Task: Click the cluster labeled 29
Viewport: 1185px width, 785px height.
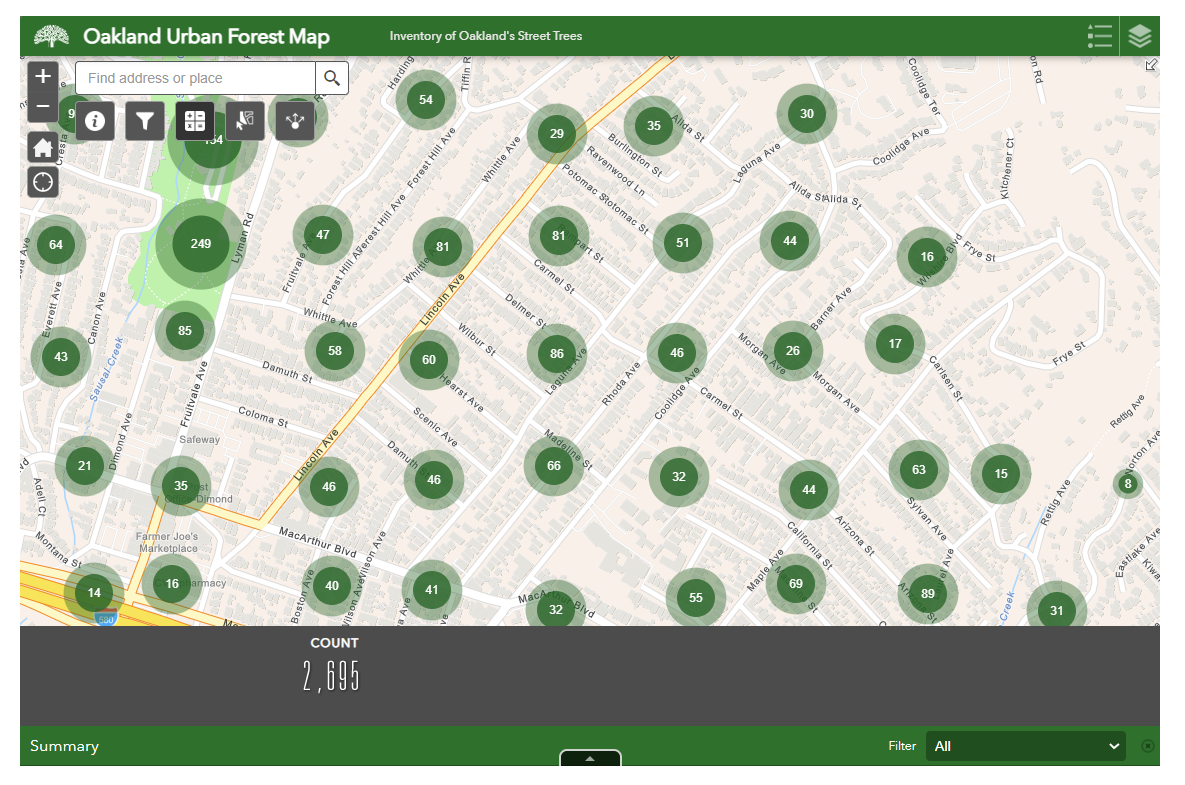Action: (557, 134)
